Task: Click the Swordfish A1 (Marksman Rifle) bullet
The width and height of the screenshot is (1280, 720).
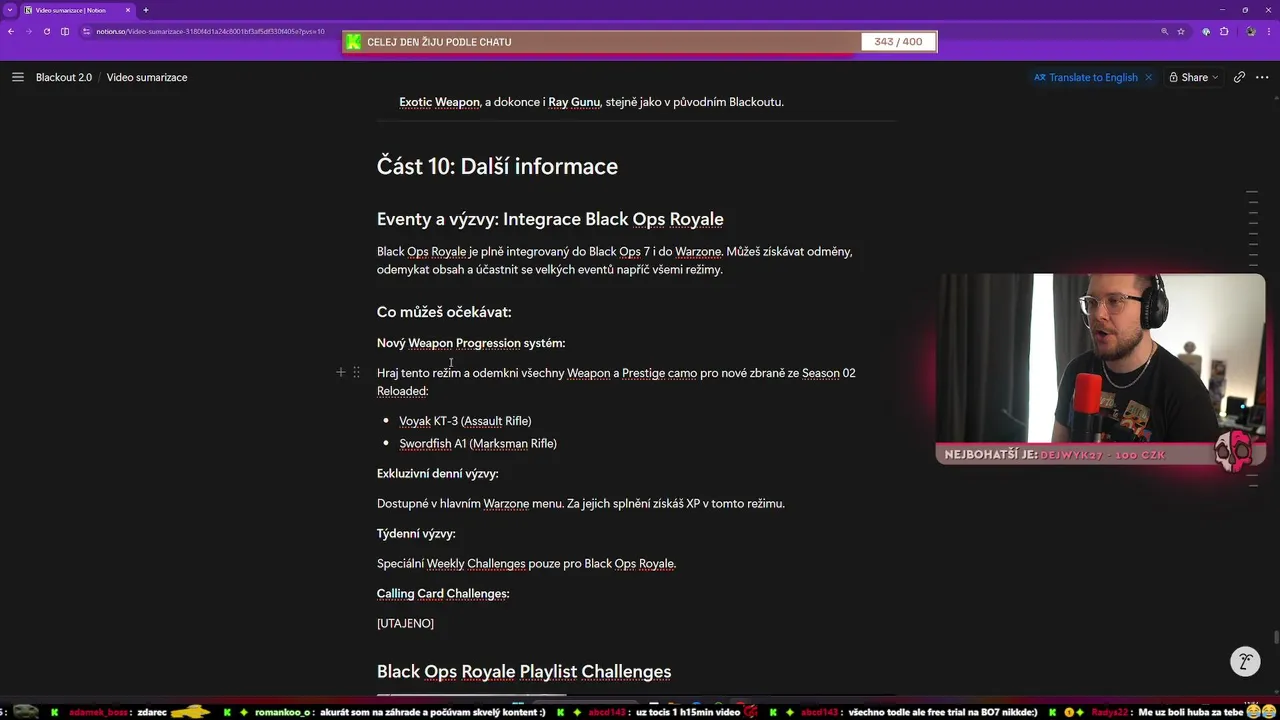Action: pos(478,443)
